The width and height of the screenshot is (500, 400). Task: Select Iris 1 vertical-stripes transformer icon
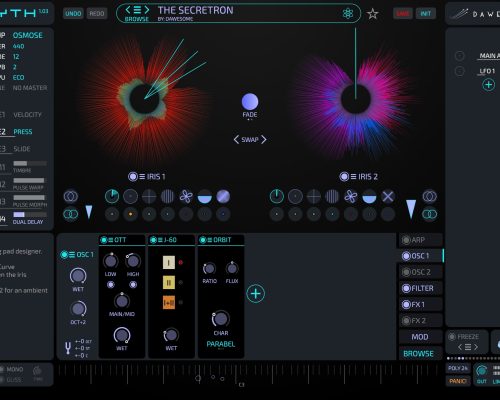point(167,196)
